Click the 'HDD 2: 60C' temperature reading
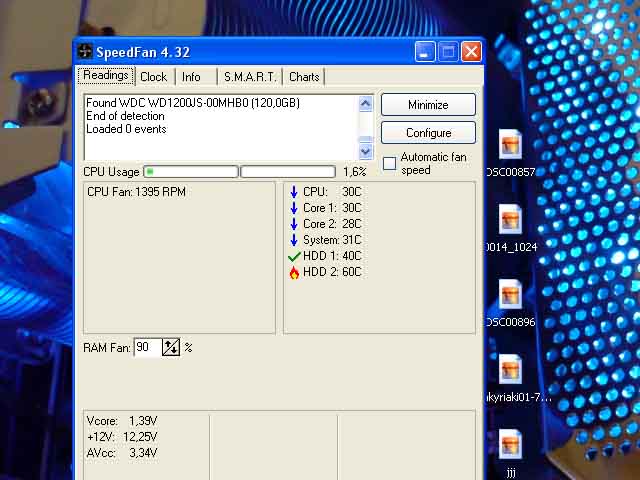The height and width of the screenshot is (480, 640). click(332, 272)
